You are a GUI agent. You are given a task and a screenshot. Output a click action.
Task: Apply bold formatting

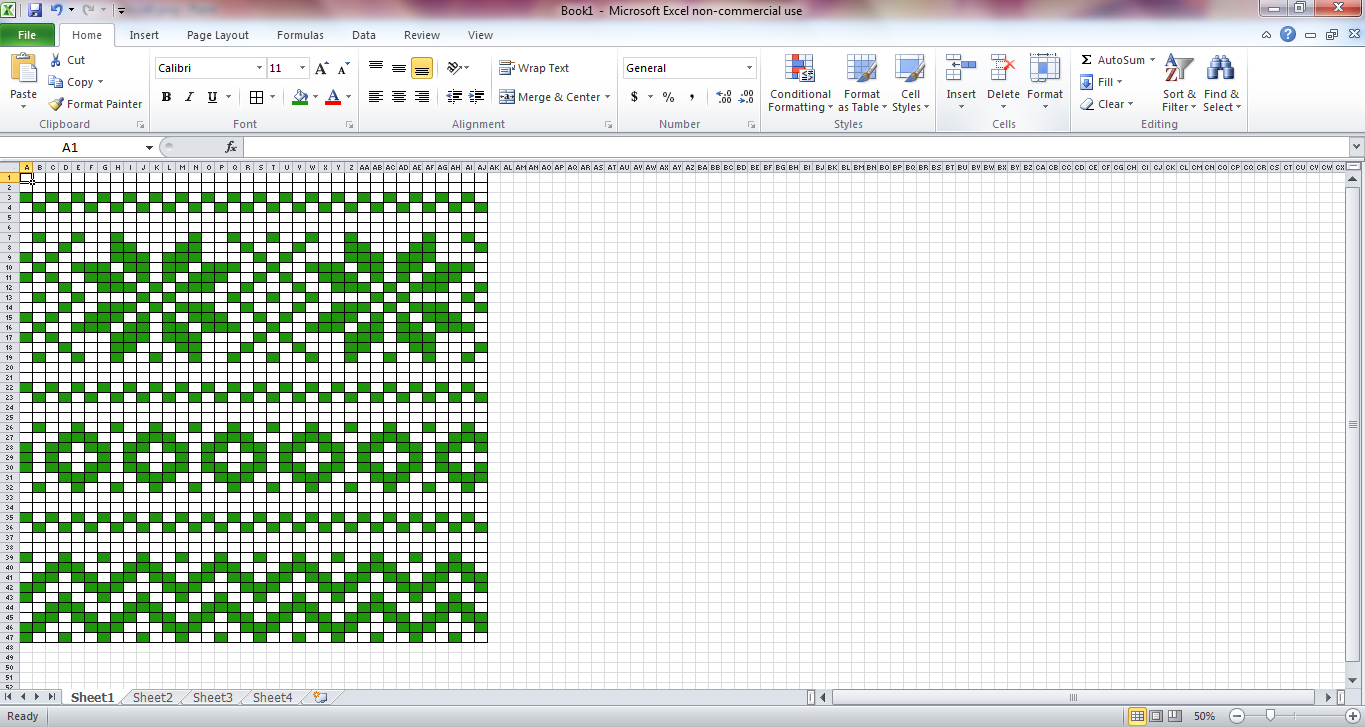pos(166,97)
